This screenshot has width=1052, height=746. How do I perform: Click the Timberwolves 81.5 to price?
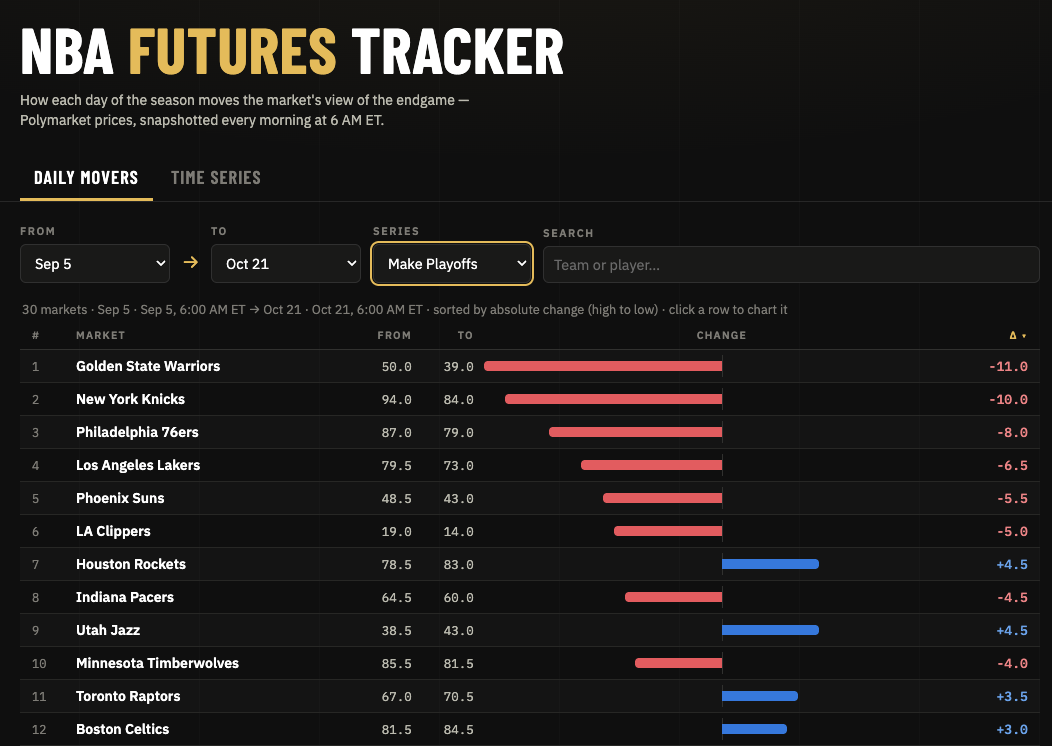(458, 663)
